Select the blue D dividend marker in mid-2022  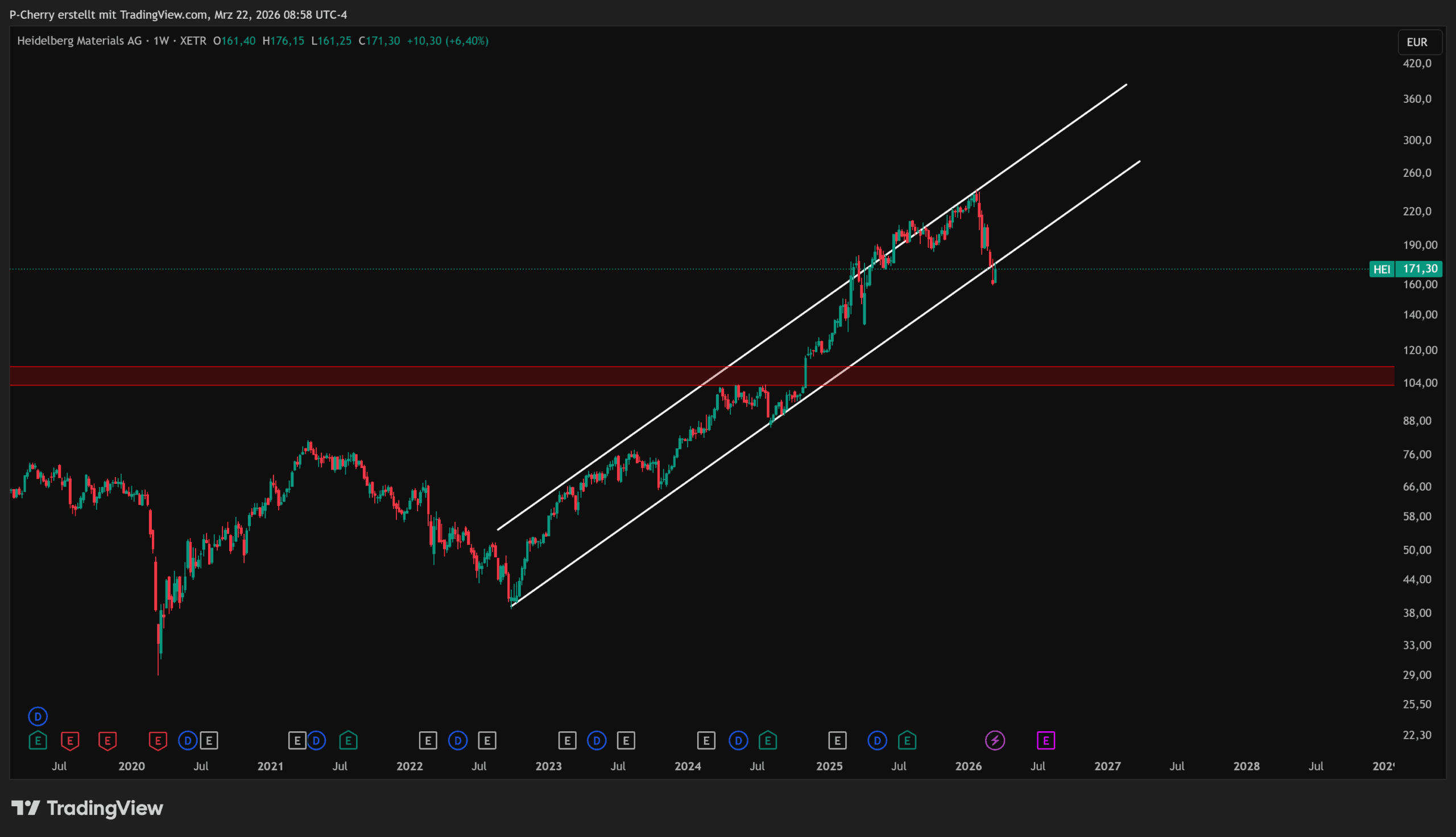(x=457, y=740)
